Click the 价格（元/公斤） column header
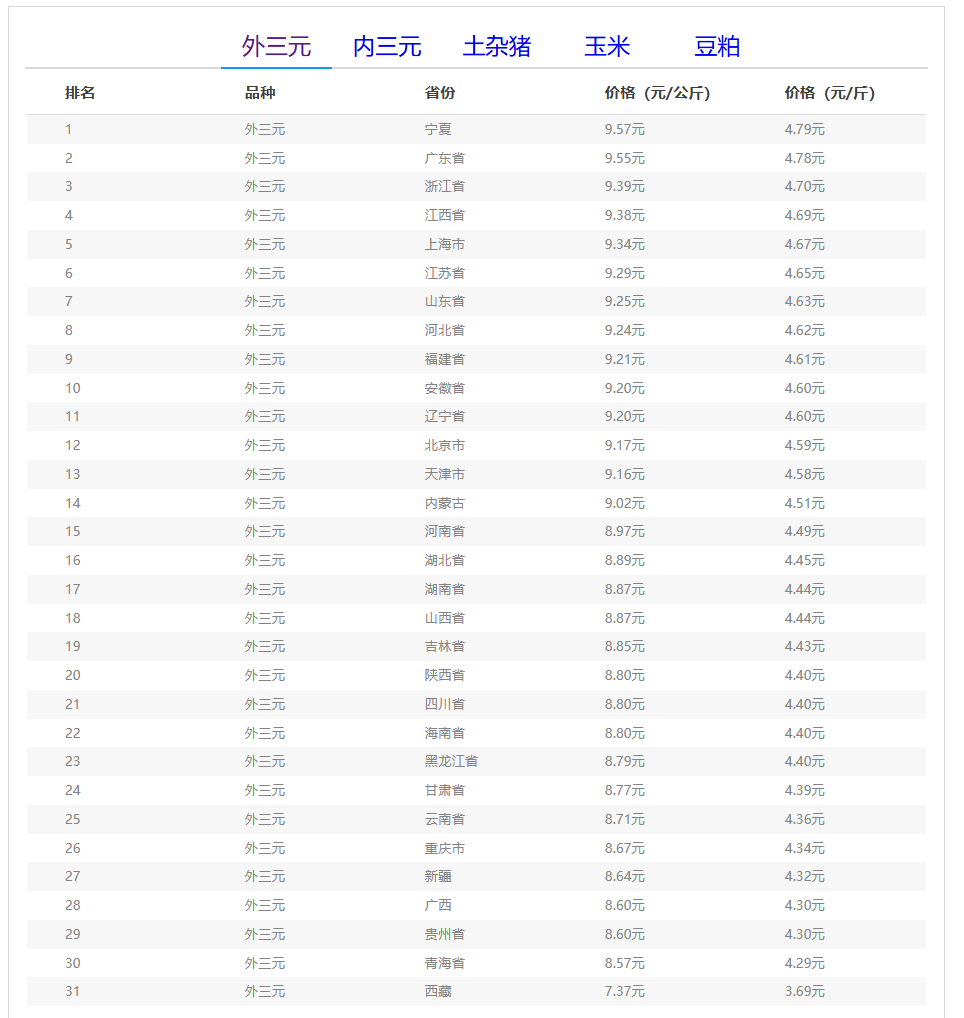 coord(657,93)
